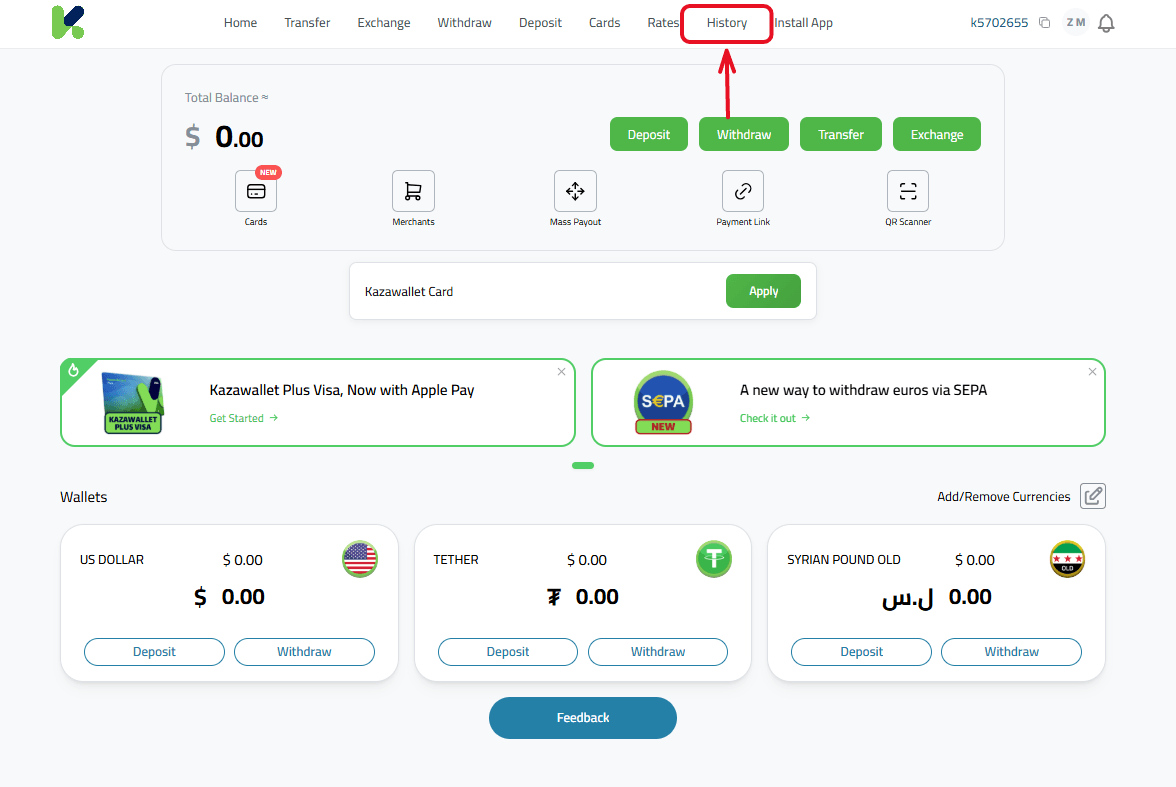Viewport: 1176px width, 787px height.
Task: Open the notifications bell
Action: click(1106, 23)
